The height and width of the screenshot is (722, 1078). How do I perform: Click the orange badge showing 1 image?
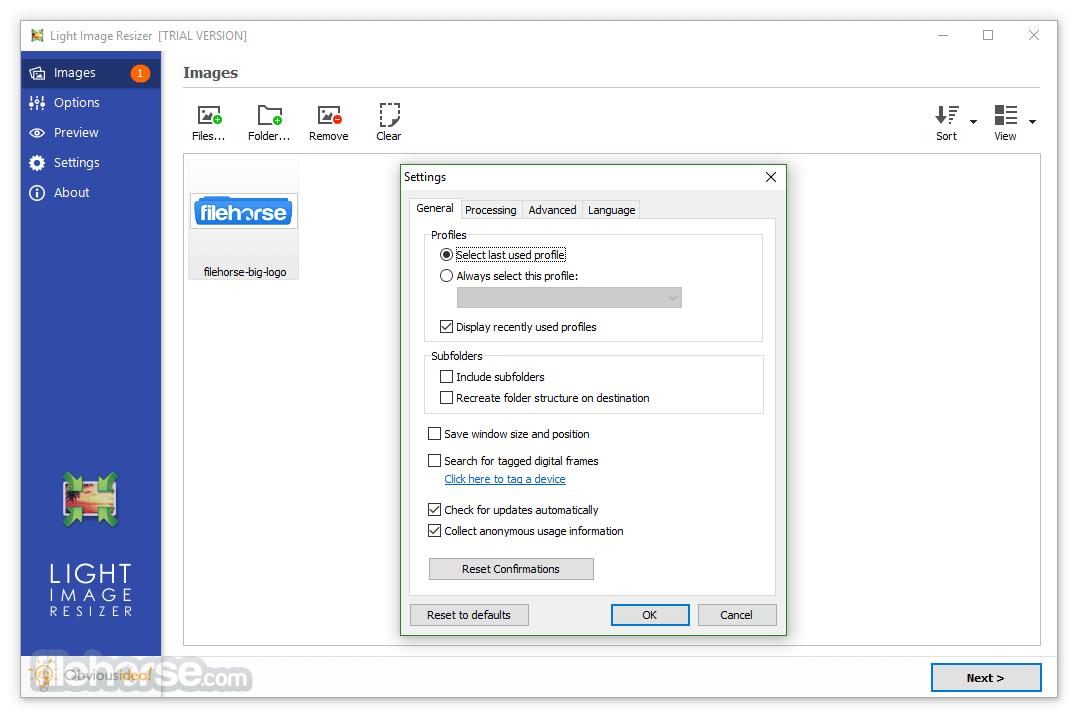pos(140,73)
